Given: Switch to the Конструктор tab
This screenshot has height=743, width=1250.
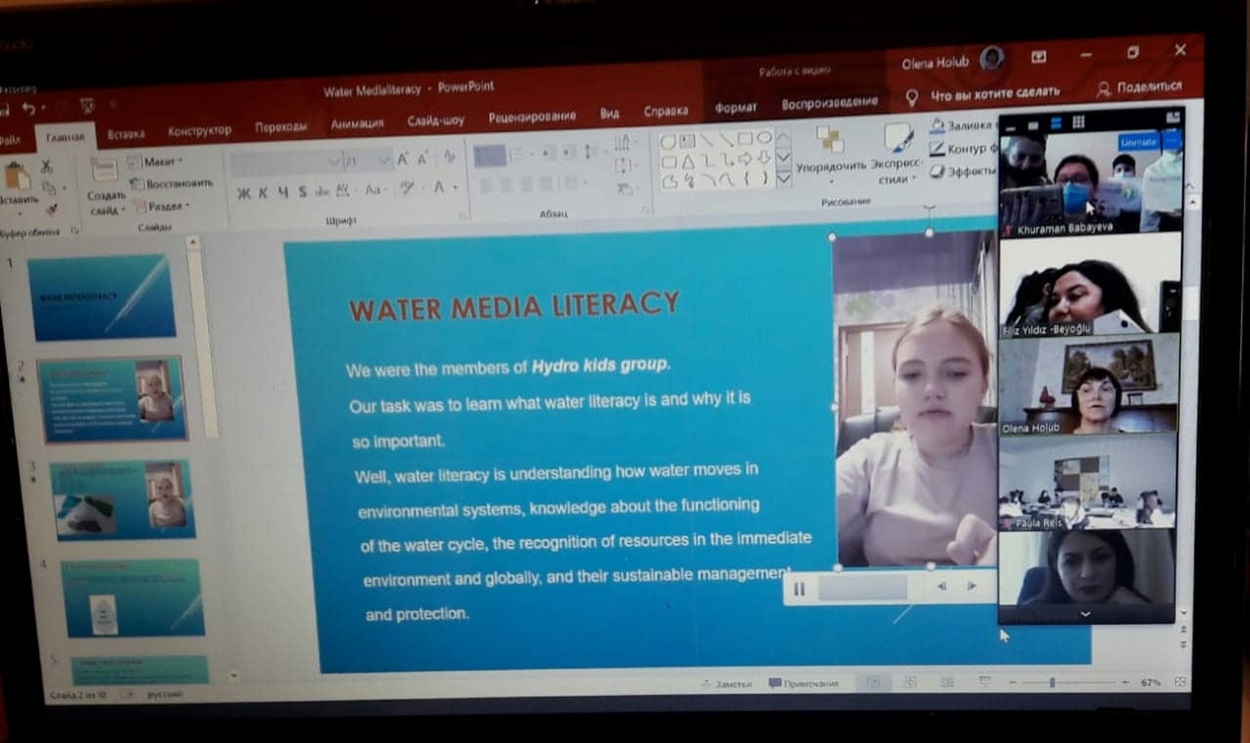Looking at the screenshot, I should click(199, 130).
